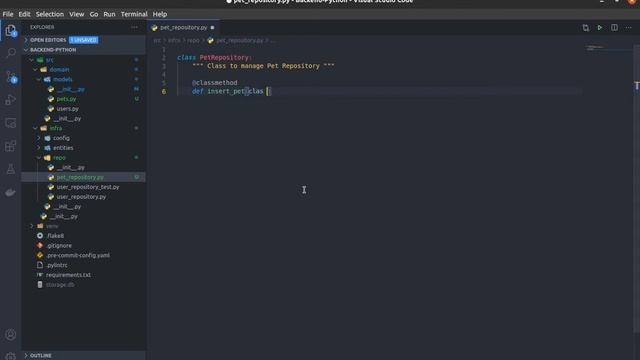Open View menu
Image resolution: width=640 pixels, height=360 pixels.
[76, 14]
